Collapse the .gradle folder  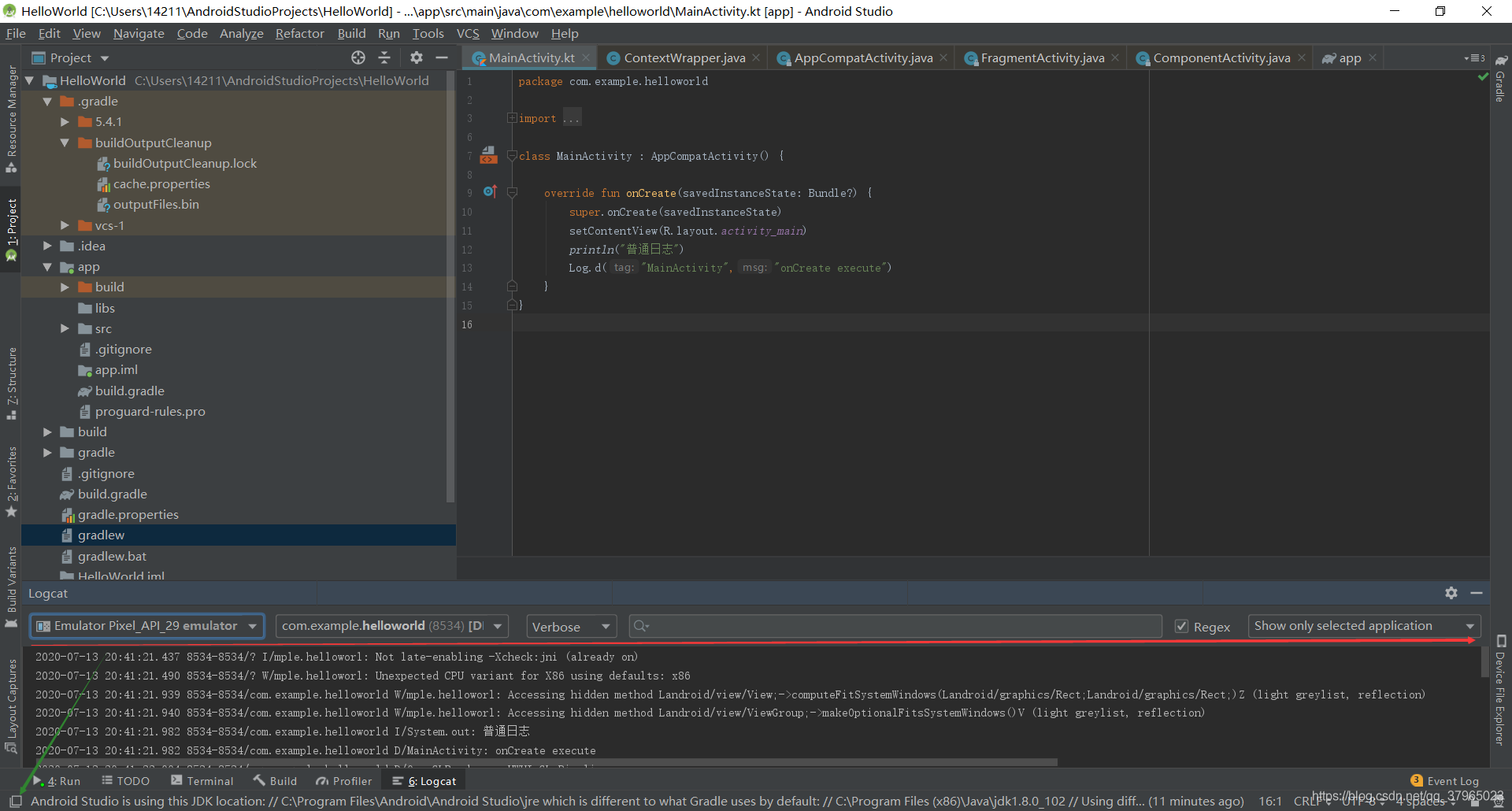pos(47,102)
